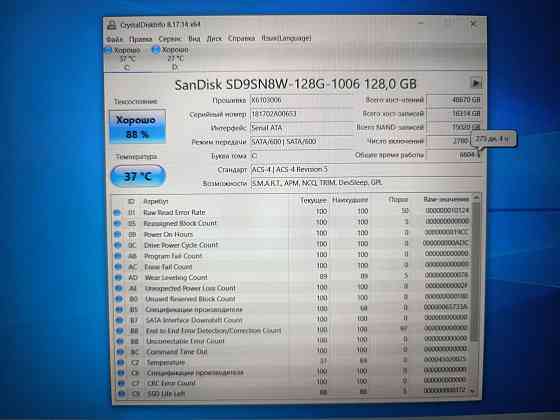Screen dimensions: 560x420
Task: Click the next disk arrow button
Action: (x=475, y=83)
